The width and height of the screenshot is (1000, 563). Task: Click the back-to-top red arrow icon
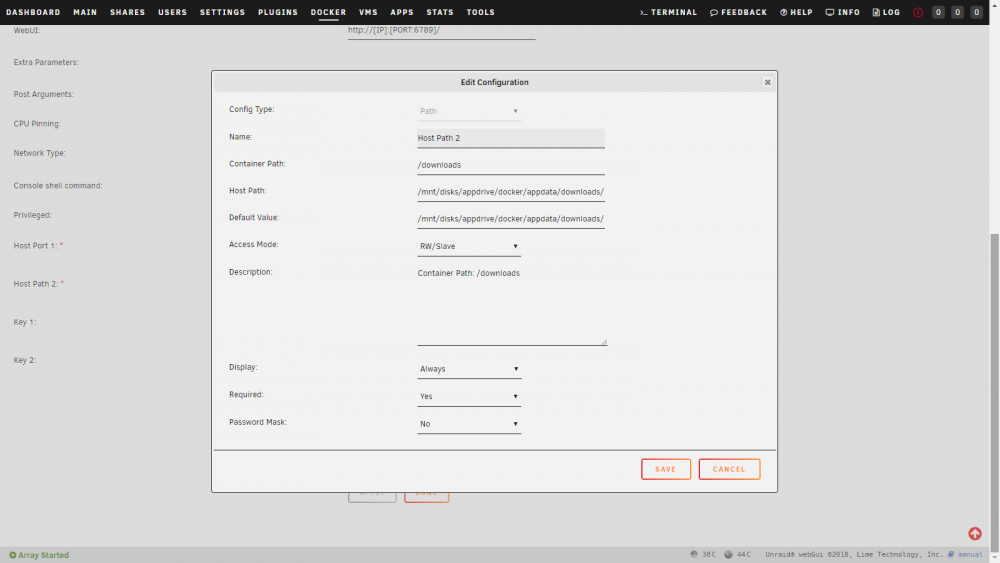click(x=974, y=534)
